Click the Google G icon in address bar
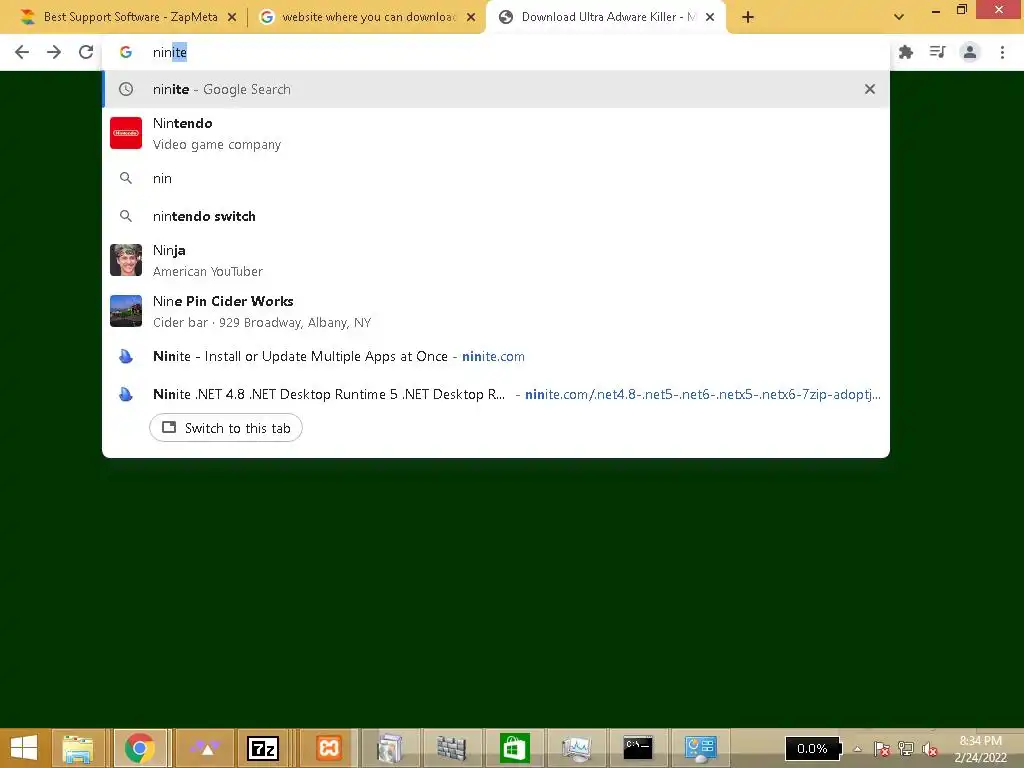Viewport: 1024px width, 768px height. click(126, 52)
